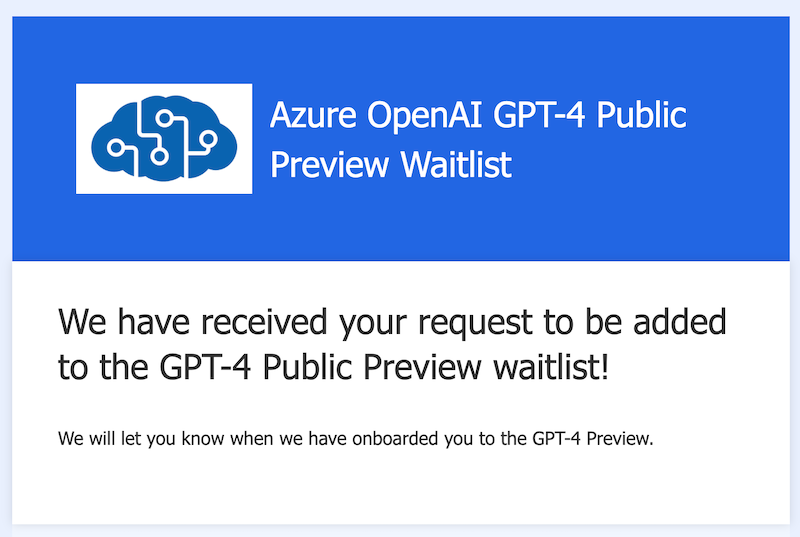Image resolution: width=800 pixels, height=537 pixels.
Task: Click the 'We will let you know' sentence
Action: click(x=356, y=439)
